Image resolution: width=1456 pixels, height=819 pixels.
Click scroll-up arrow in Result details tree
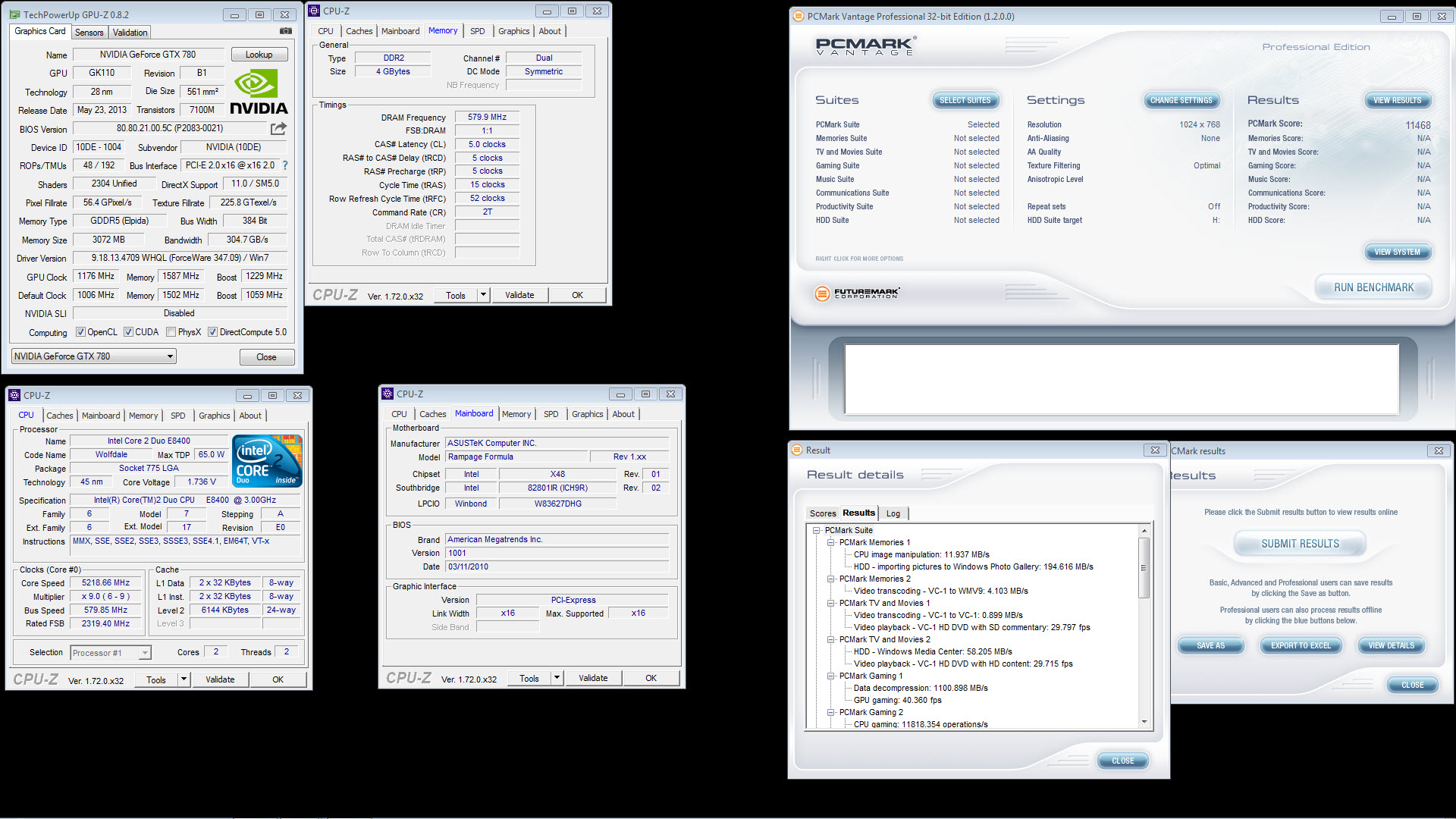tap(1144, 531)
